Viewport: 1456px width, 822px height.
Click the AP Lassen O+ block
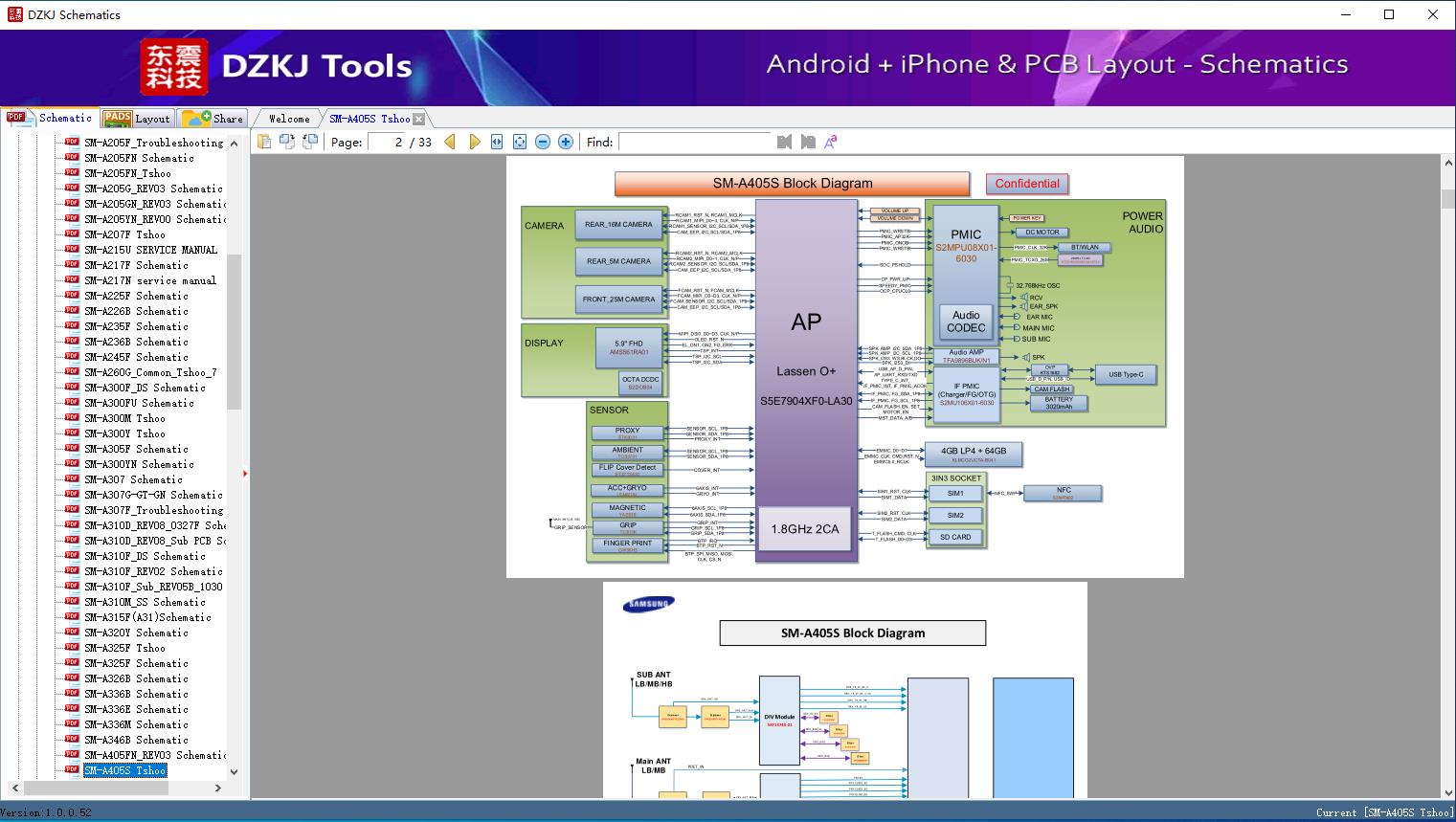(x=806, y=380)
